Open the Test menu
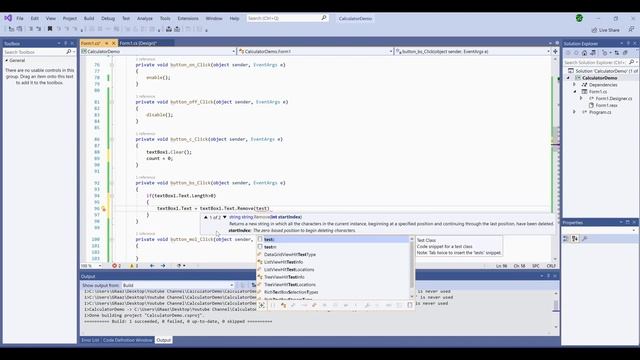The width and height of the screenshot is (640, 360). click(126, 18)
